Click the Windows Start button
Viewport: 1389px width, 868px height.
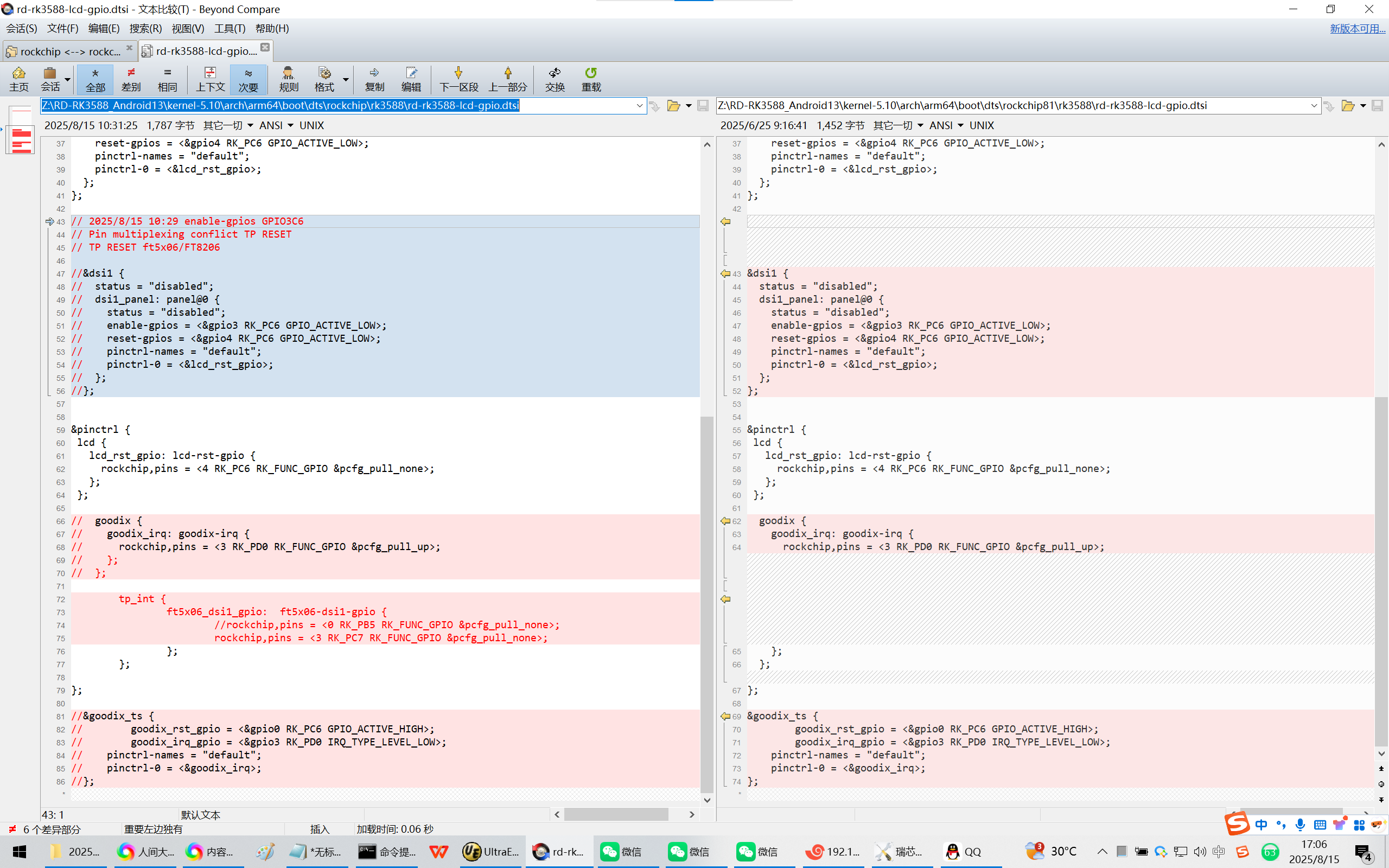(x=20, y=852)
